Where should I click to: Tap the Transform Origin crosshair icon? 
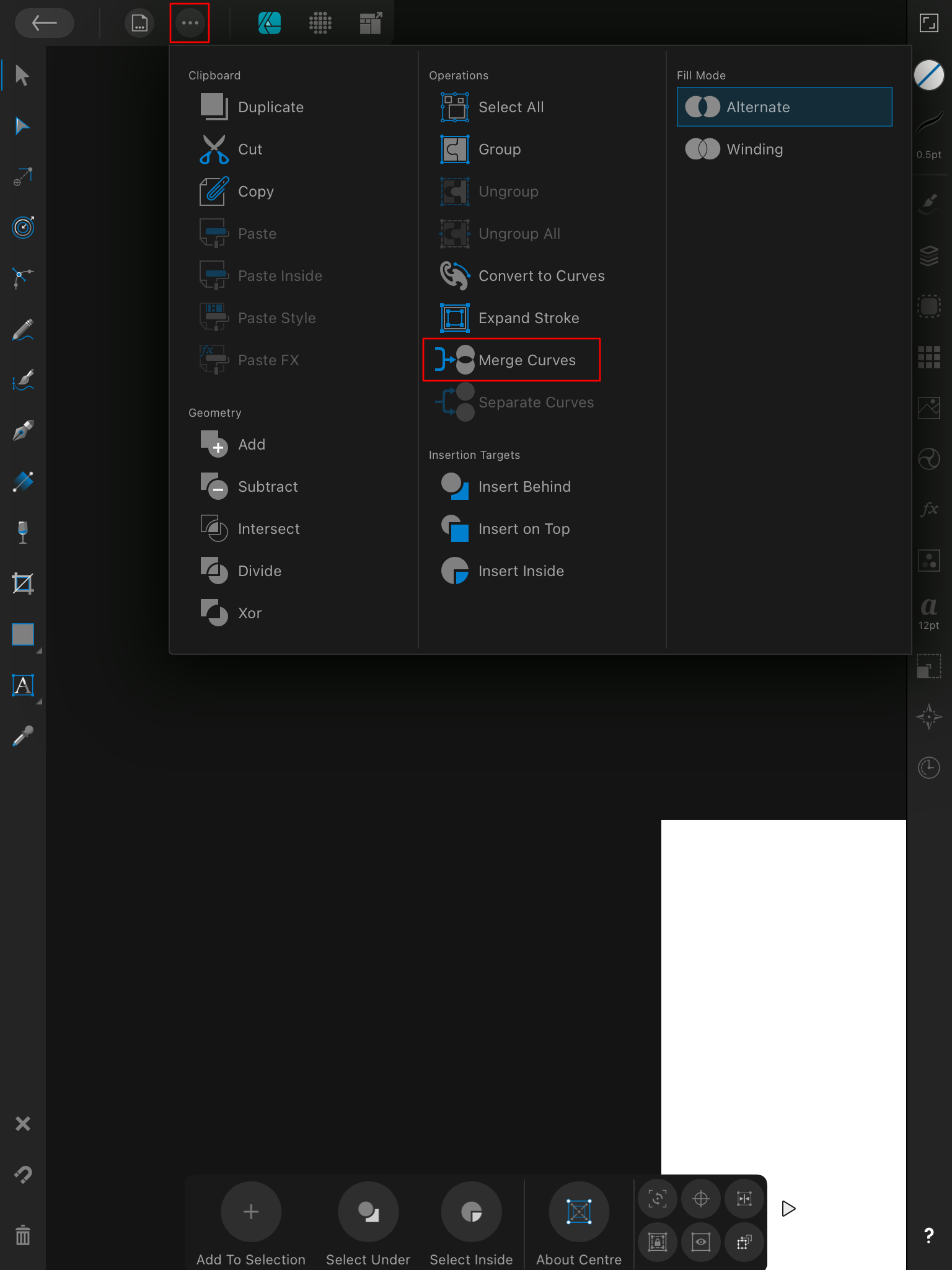pos(701,1199)
